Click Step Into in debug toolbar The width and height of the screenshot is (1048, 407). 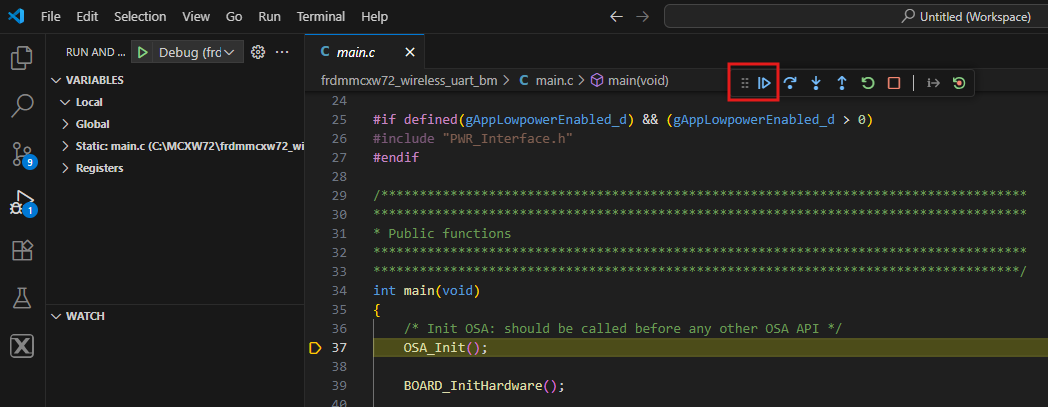[815, 83]
